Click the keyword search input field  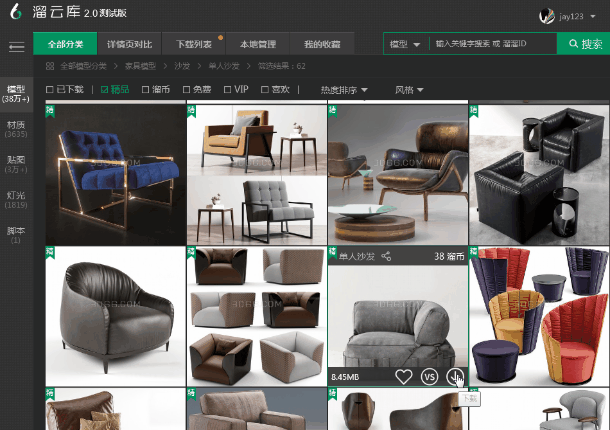click(x=493, y=45)
